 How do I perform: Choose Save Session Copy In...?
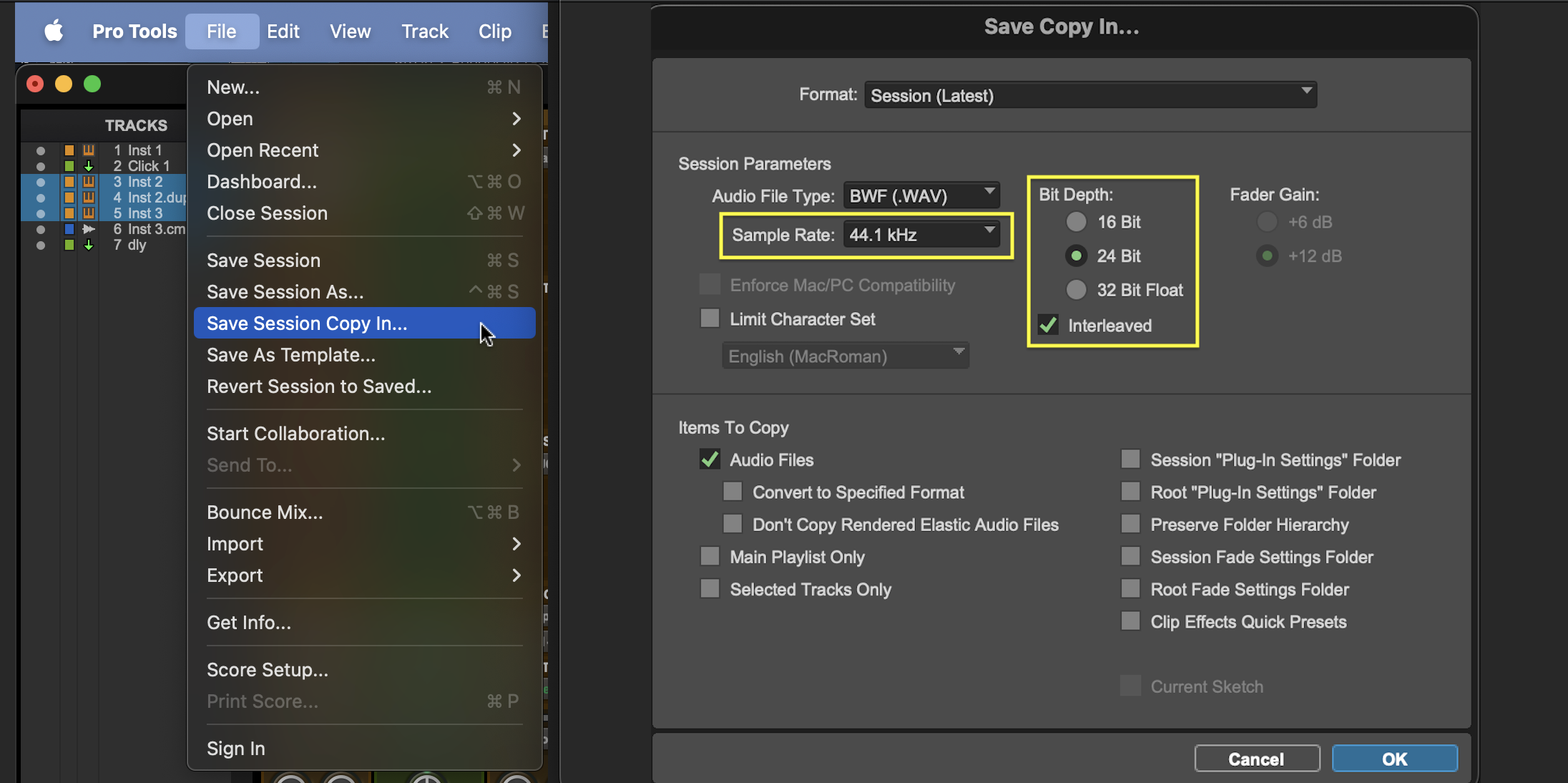point(364,324)
